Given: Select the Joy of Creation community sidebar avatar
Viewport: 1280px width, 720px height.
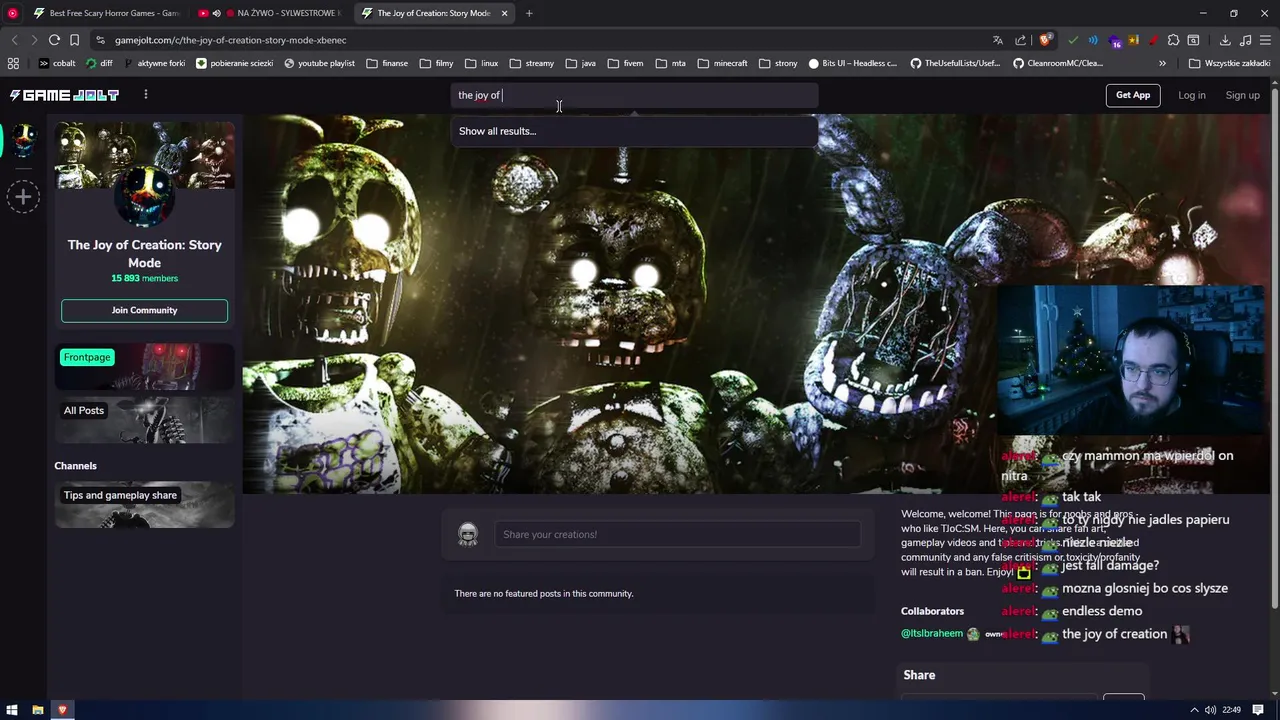Looking at the screenshot, I should click(24, 140).
